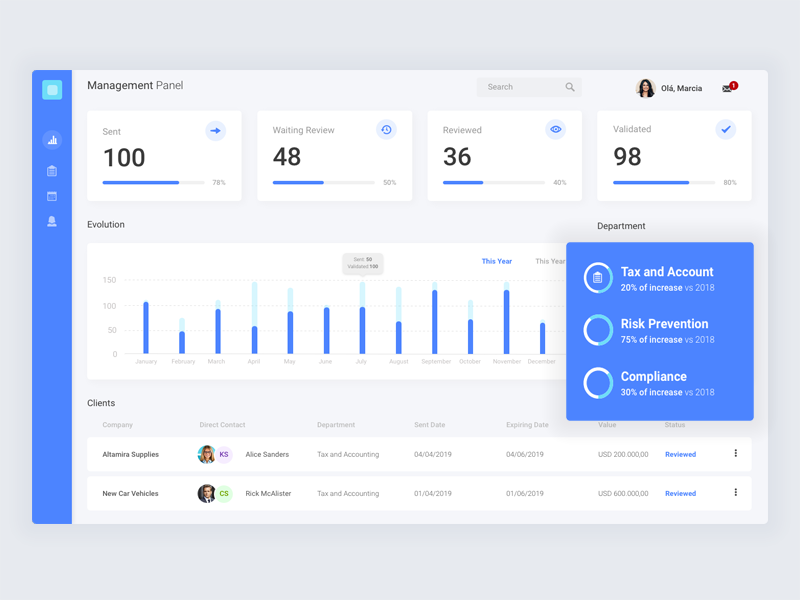This screenshot has width=800, height=600.
Task: Open the clipboard reports icon in sidebar
Action: click(x=52, y=171)
